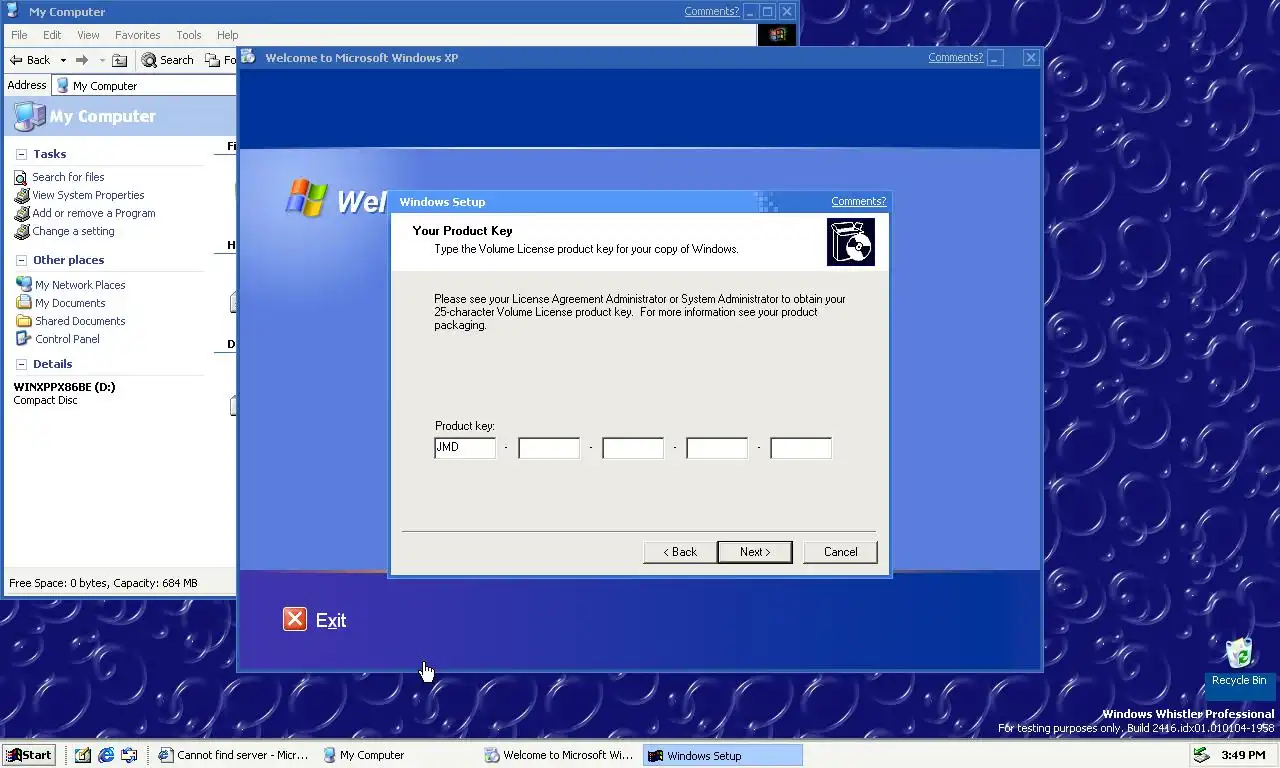Open View System Properties task
Image resolution: width=1280 pixels, height=768 pixels.
coord(88,195)
